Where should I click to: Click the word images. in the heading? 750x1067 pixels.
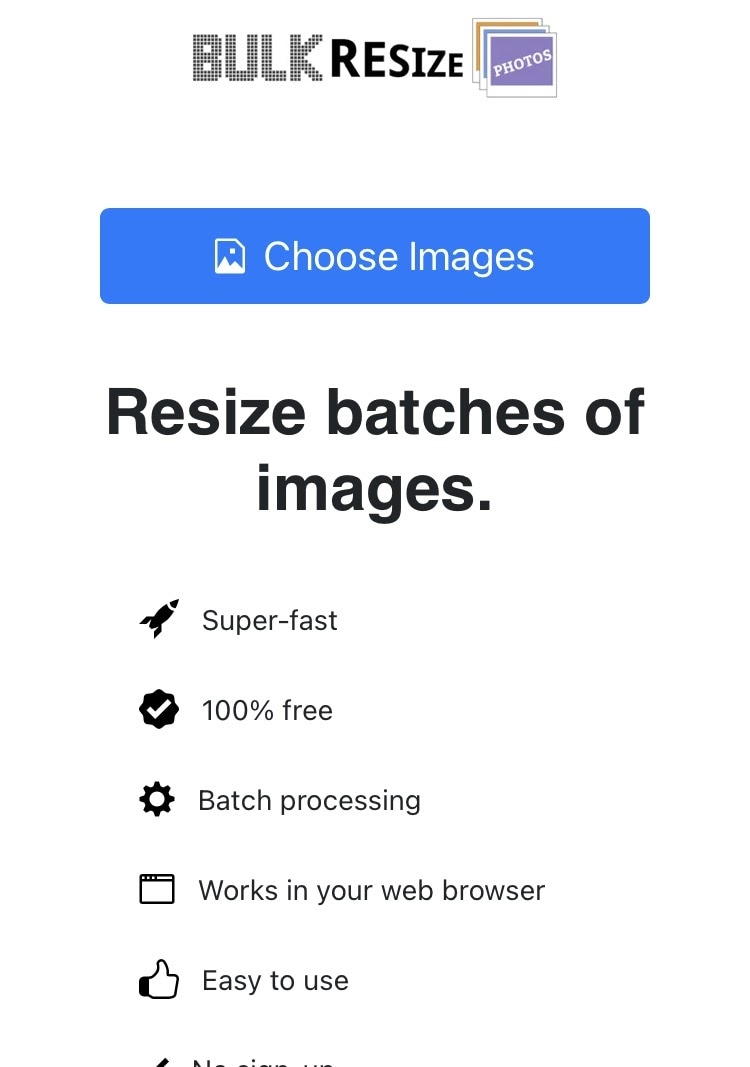click(374, 488)
